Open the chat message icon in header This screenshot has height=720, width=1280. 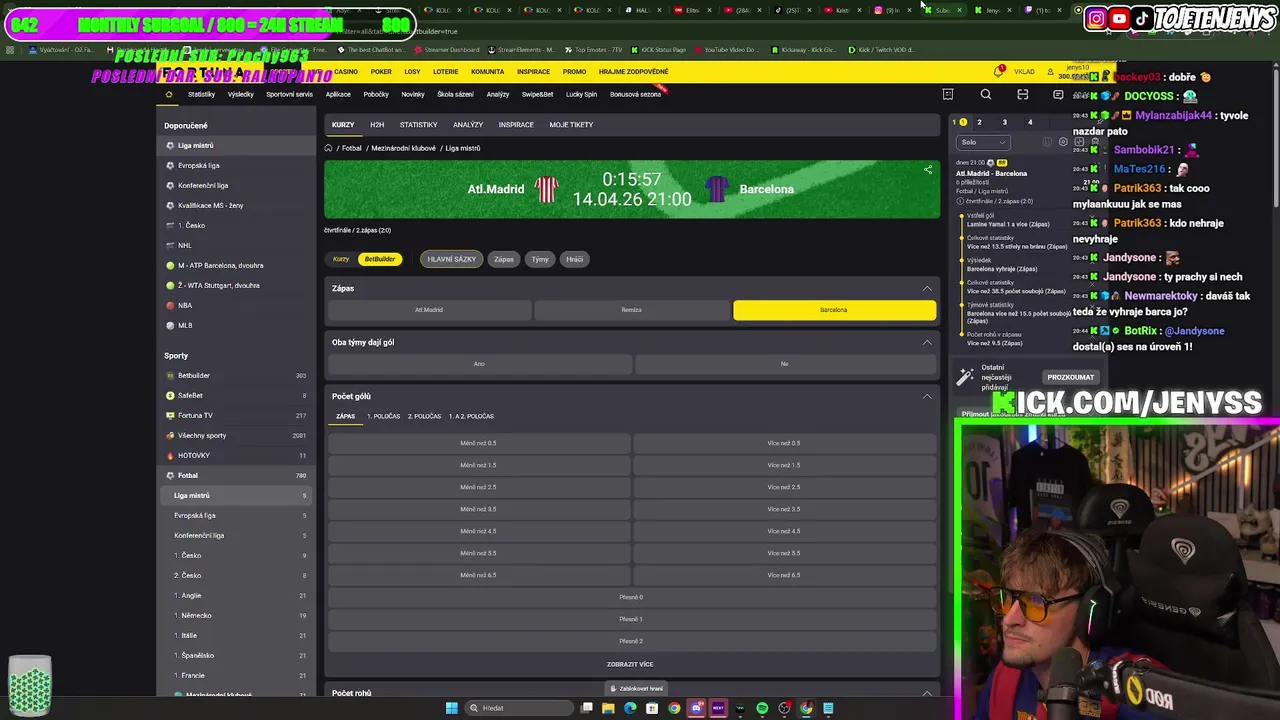coord(1058,95)
